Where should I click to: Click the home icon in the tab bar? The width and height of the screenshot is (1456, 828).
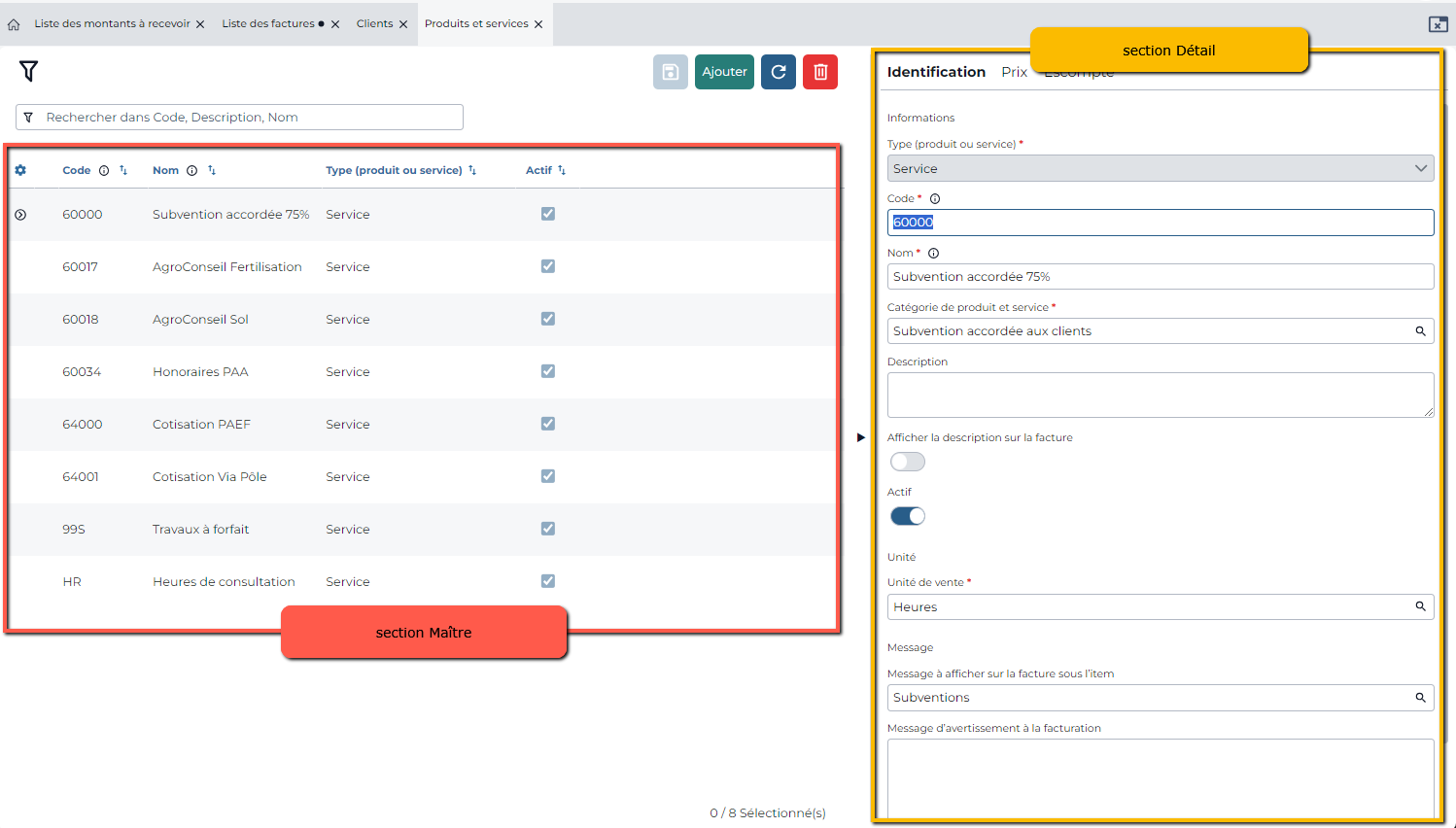tap(14, 24)
